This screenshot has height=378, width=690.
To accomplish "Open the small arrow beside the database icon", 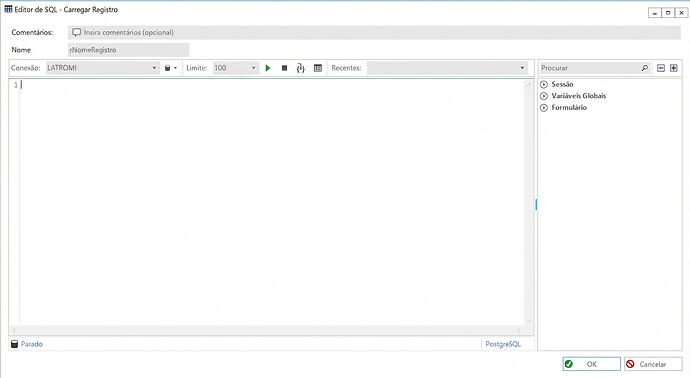I will (176, 68).
